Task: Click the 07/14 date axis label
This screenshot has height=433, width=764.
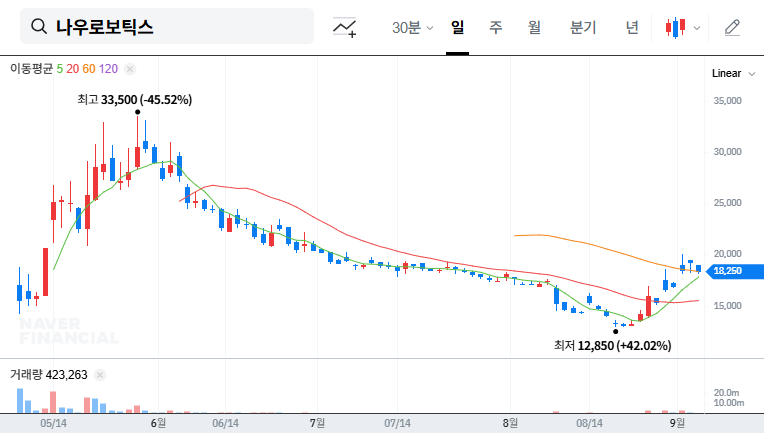Action: [397, 423]
